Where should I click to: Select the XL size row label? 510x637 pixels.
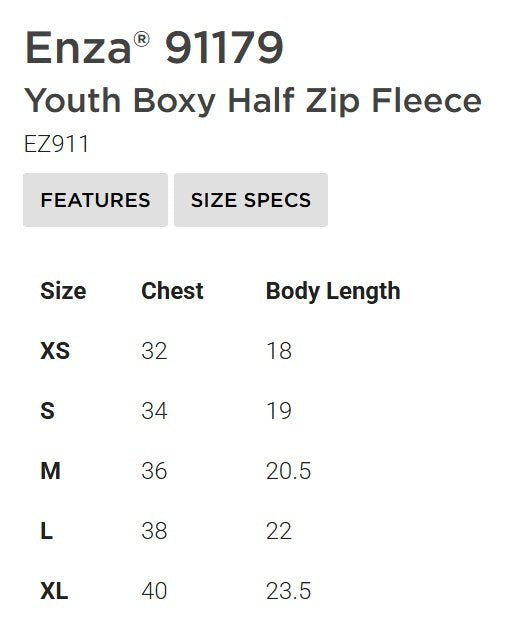pos(54,591)
